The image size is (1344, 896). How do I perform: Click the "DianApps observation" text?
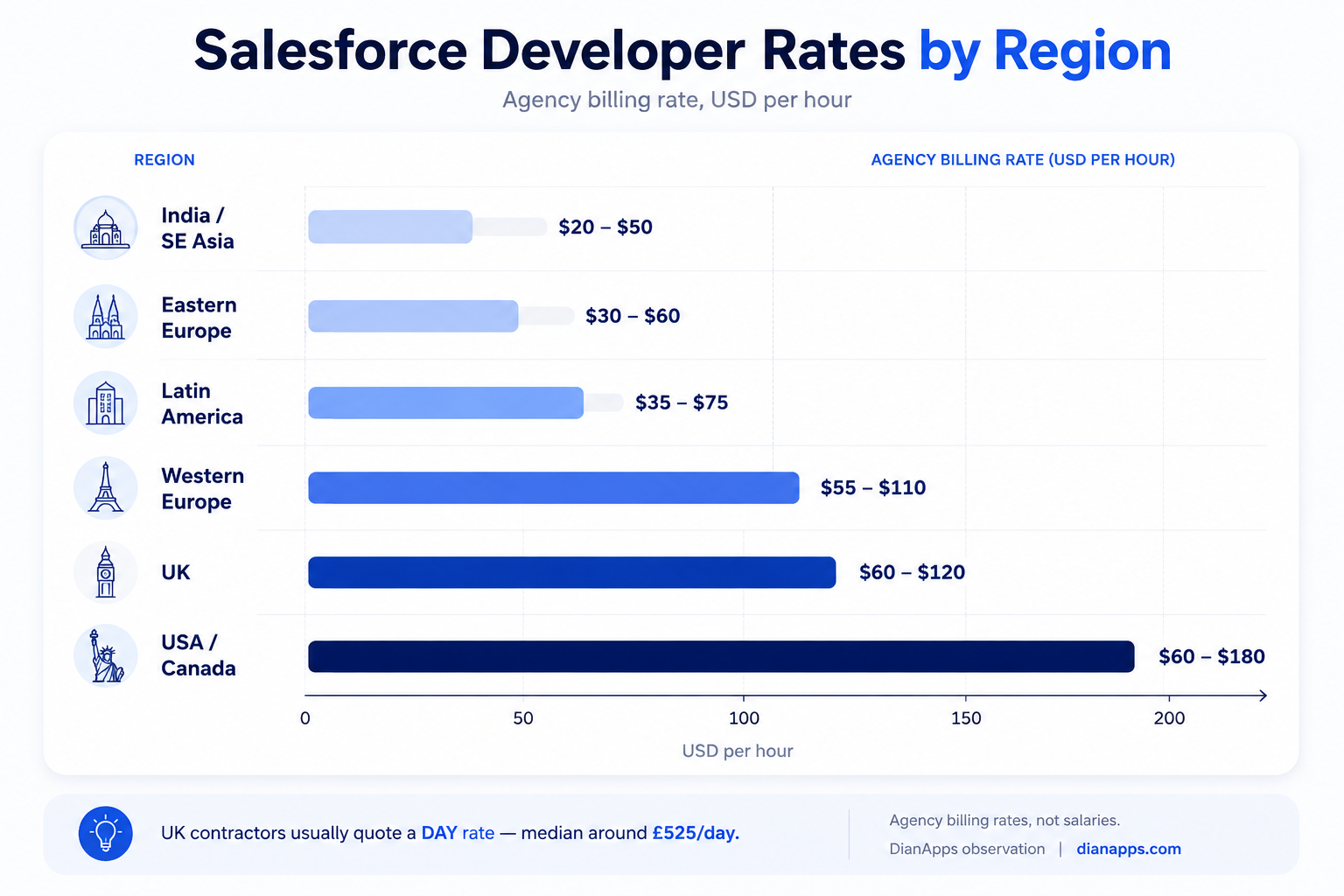[967, 849]
